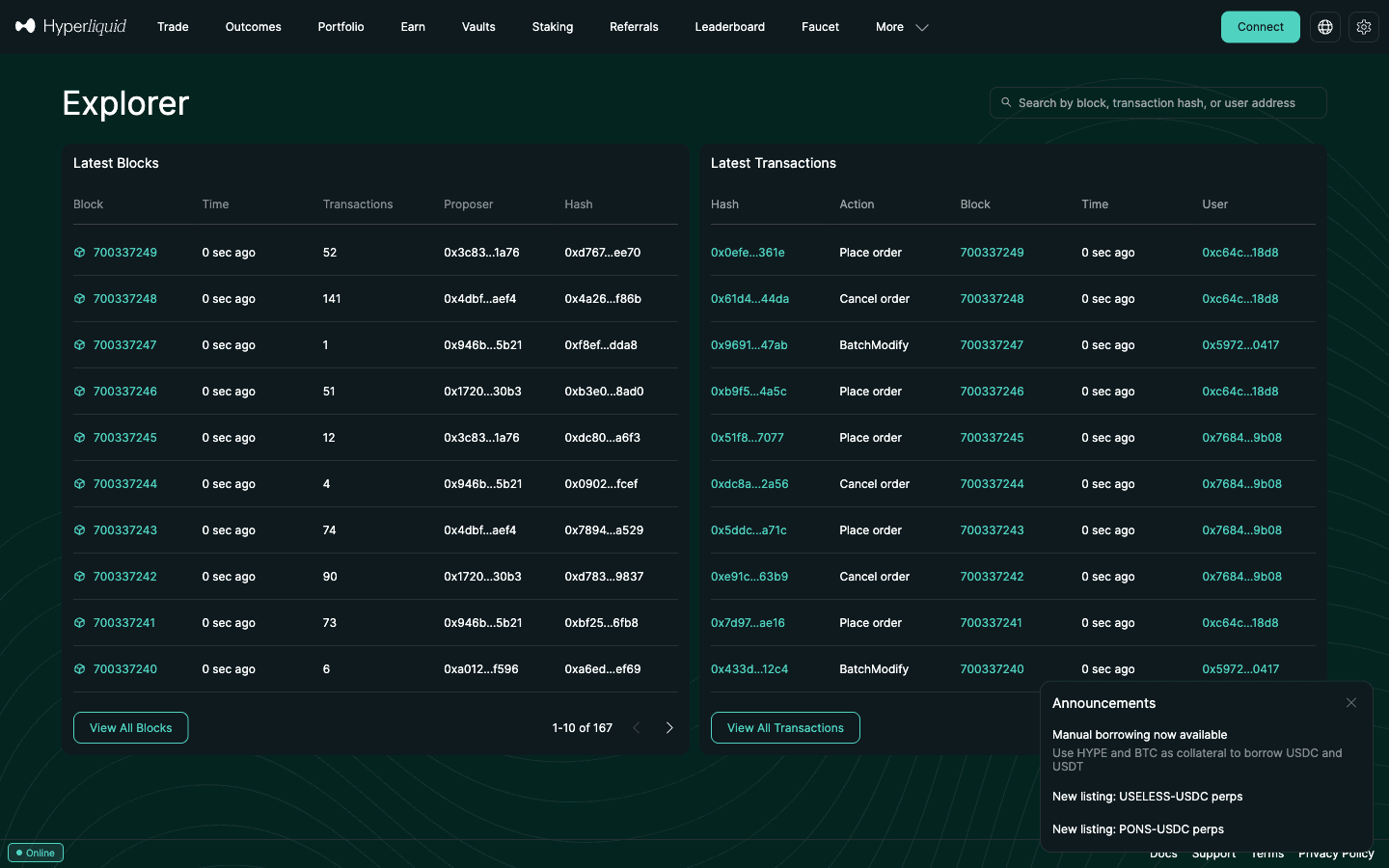Open the Outcomes page
This screenshot has width=1389, height=868.
click(254, 27)
